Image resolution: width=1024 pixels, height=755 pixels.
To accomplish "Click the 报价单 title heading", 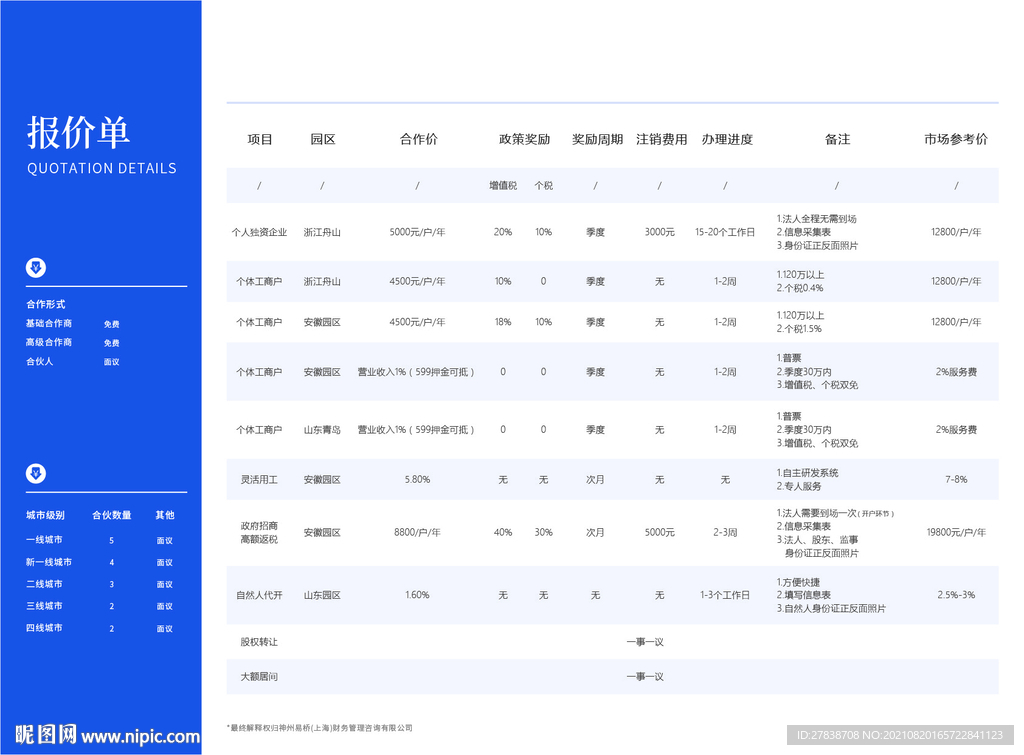I will (x=78, y=133).
